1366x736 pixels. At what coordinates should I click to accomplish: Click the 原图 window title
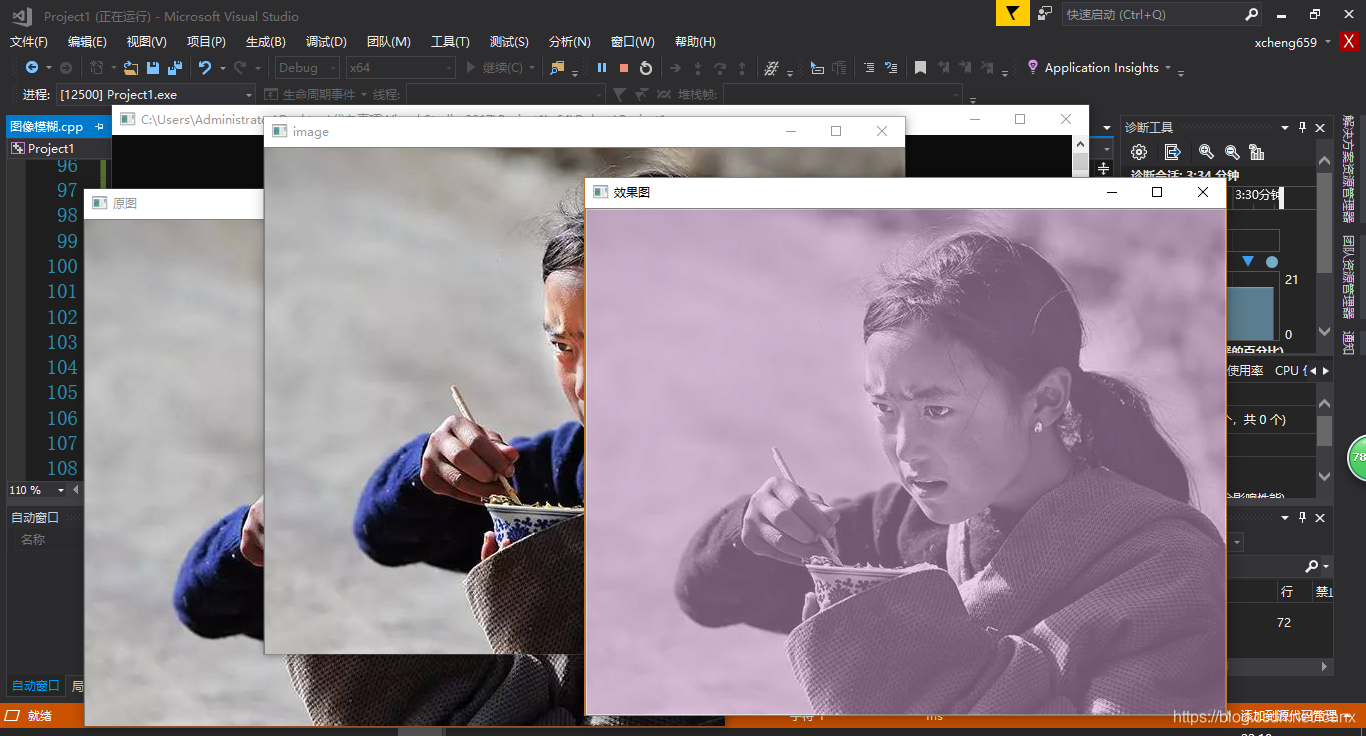[125, 203]
